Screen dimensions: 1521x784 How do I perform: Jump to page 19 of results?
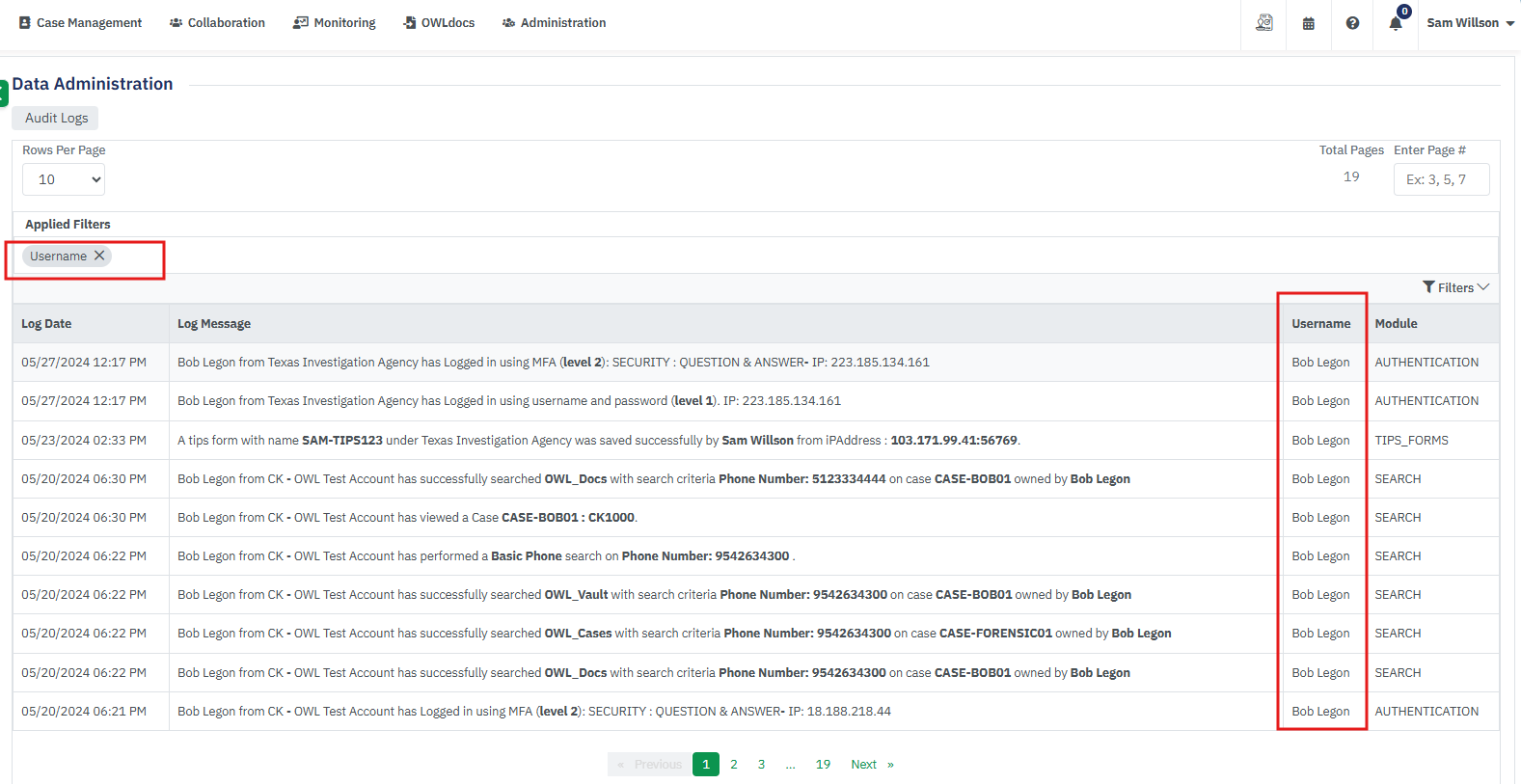click(823, 765)
